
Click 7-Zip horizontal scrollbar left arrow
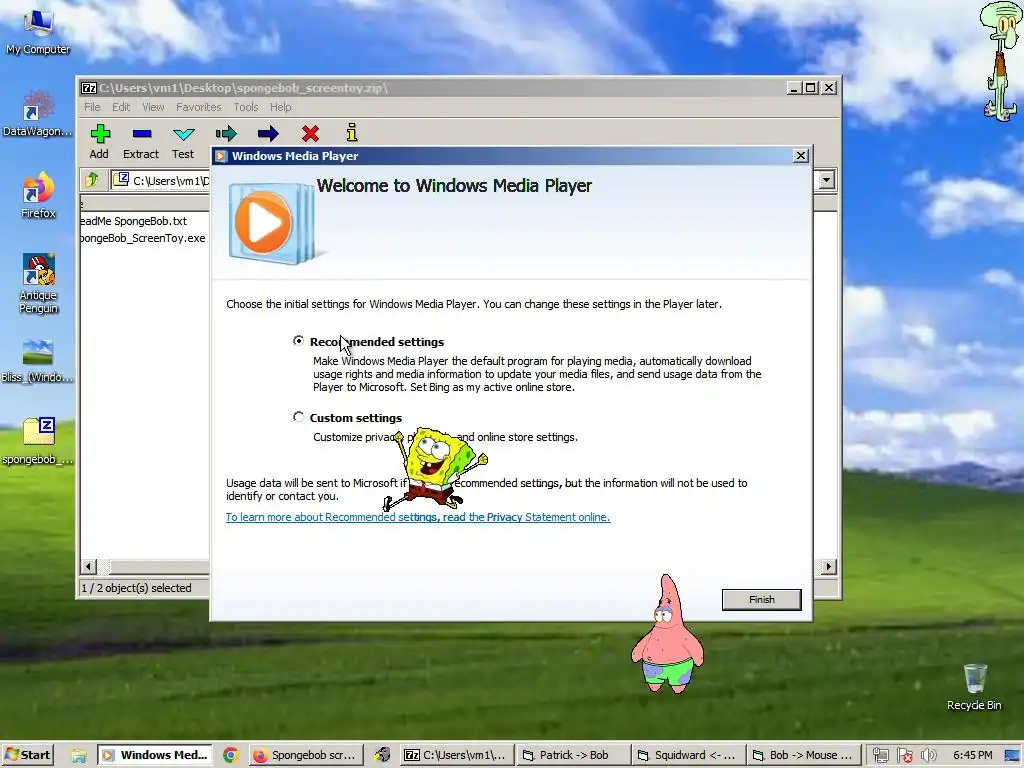click(89, 566)
